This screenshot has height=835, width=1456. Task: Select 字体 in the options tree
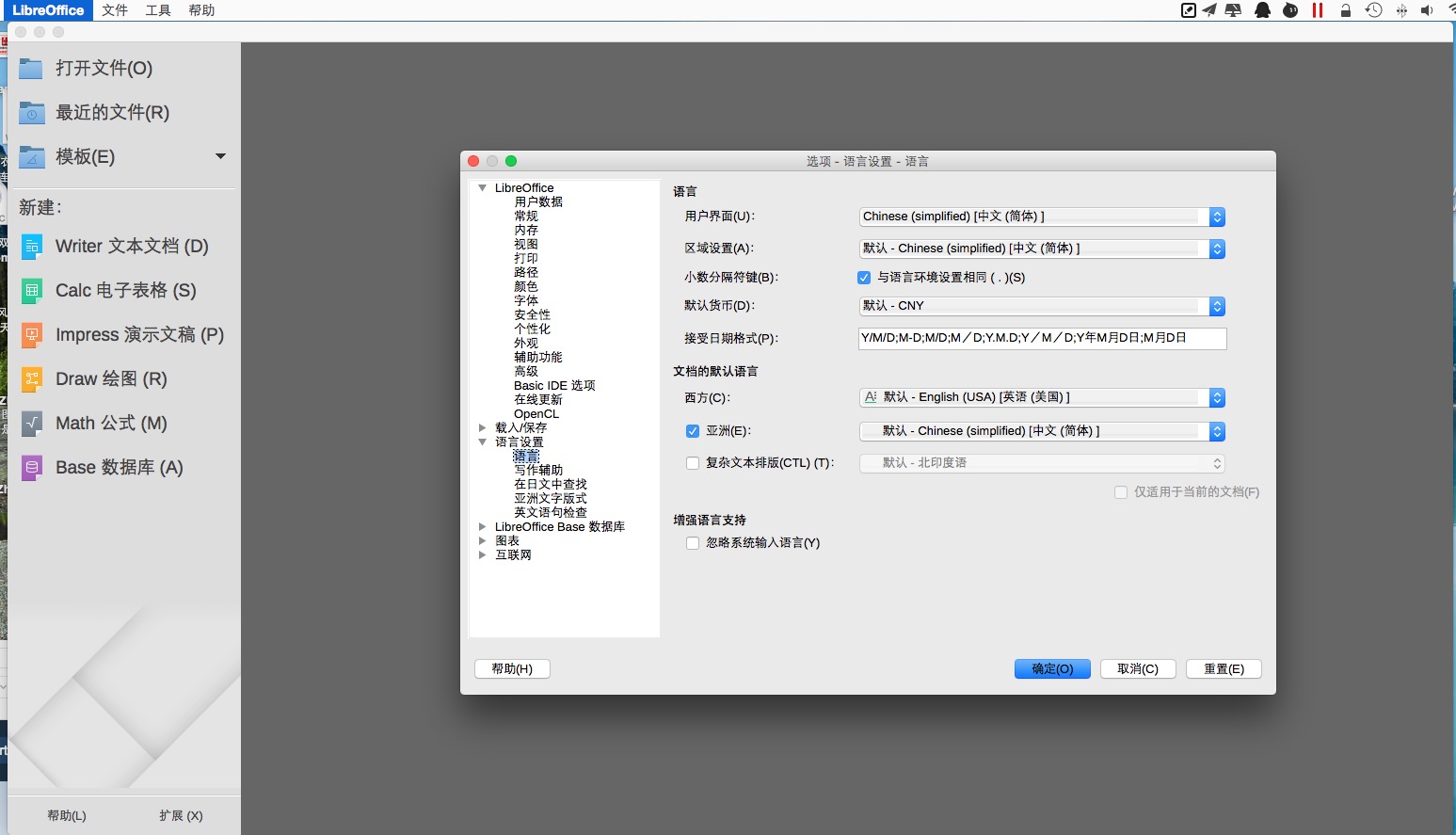tap(526, 301)
